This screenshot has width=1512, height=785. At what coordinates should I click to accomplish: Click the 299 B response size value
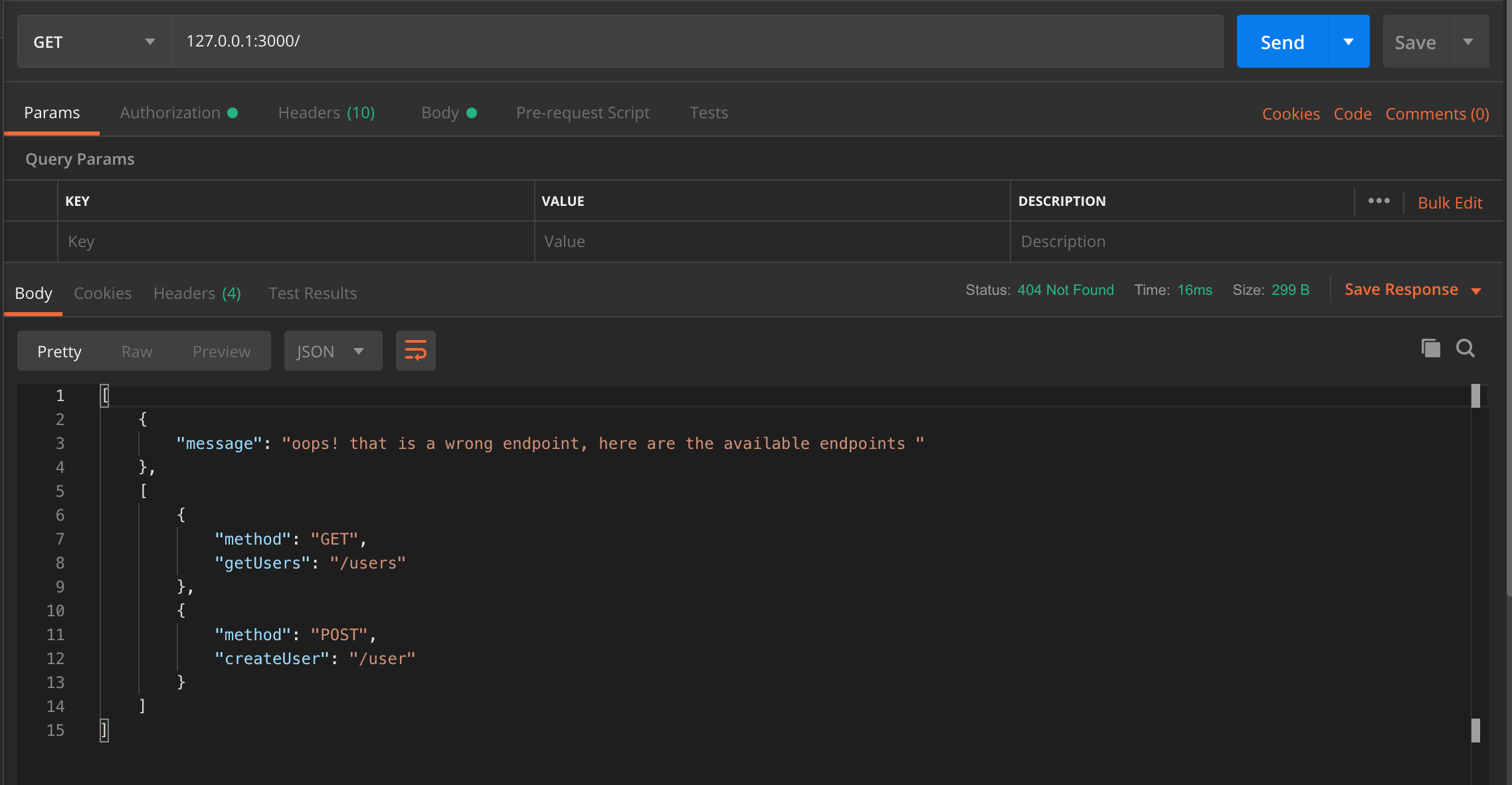click(1290, 290)
